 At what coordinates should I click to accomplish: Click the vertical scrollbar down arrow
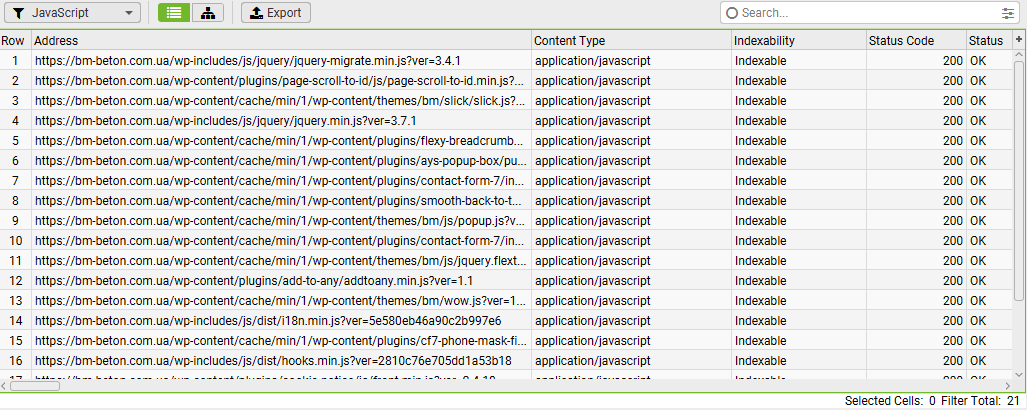tap(1018, 373)
